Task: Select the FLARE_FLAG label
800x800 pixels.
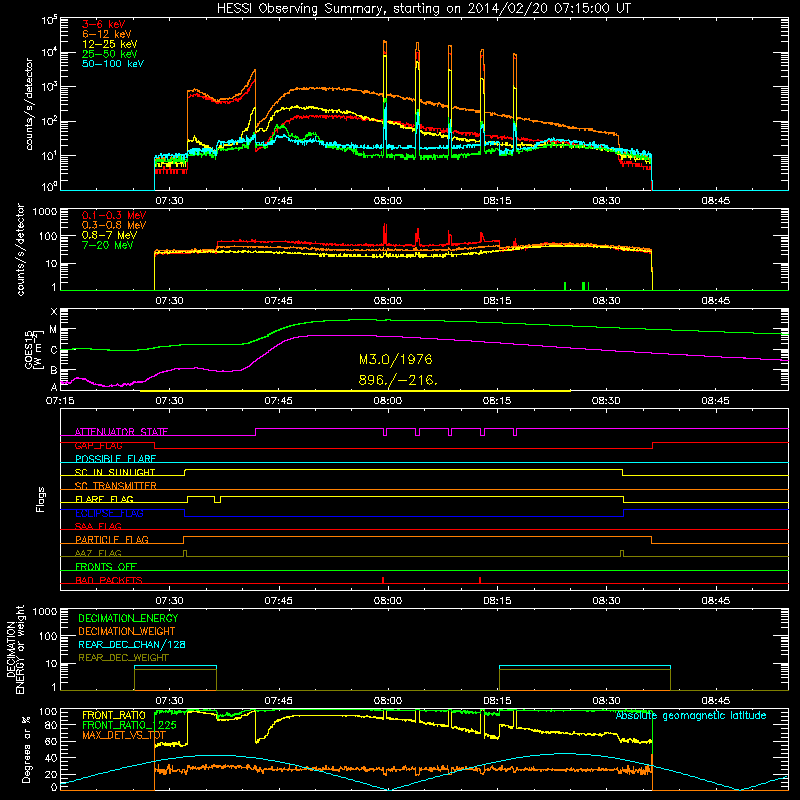Action: 104,499
